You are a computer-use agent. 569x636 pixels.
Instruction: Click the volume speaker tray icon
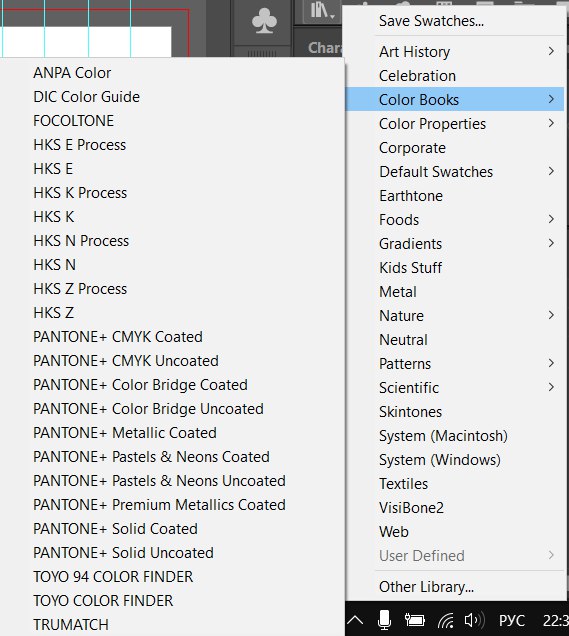point(474,620)
